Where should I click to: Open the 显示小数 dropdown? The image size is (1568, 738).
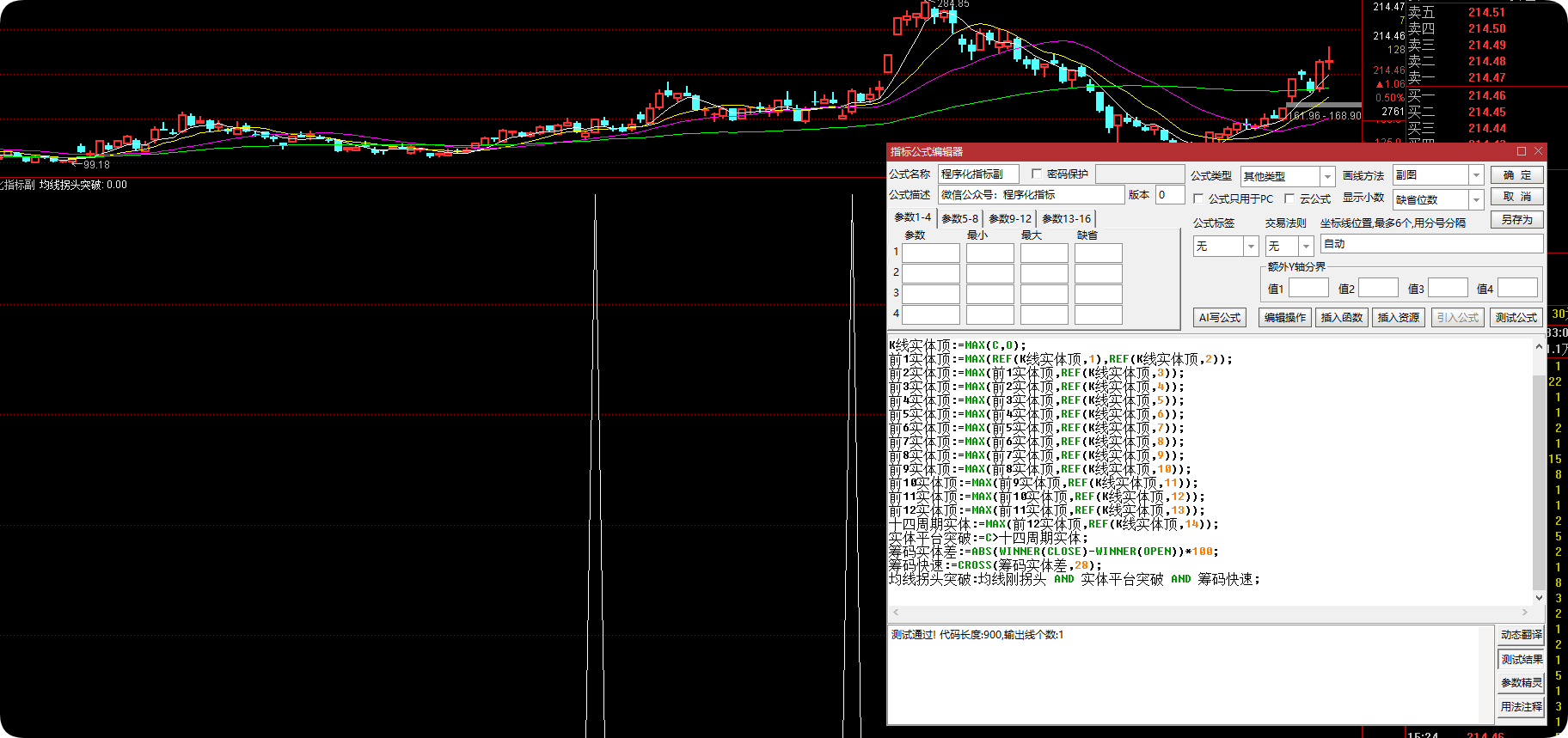[1476, 199]
